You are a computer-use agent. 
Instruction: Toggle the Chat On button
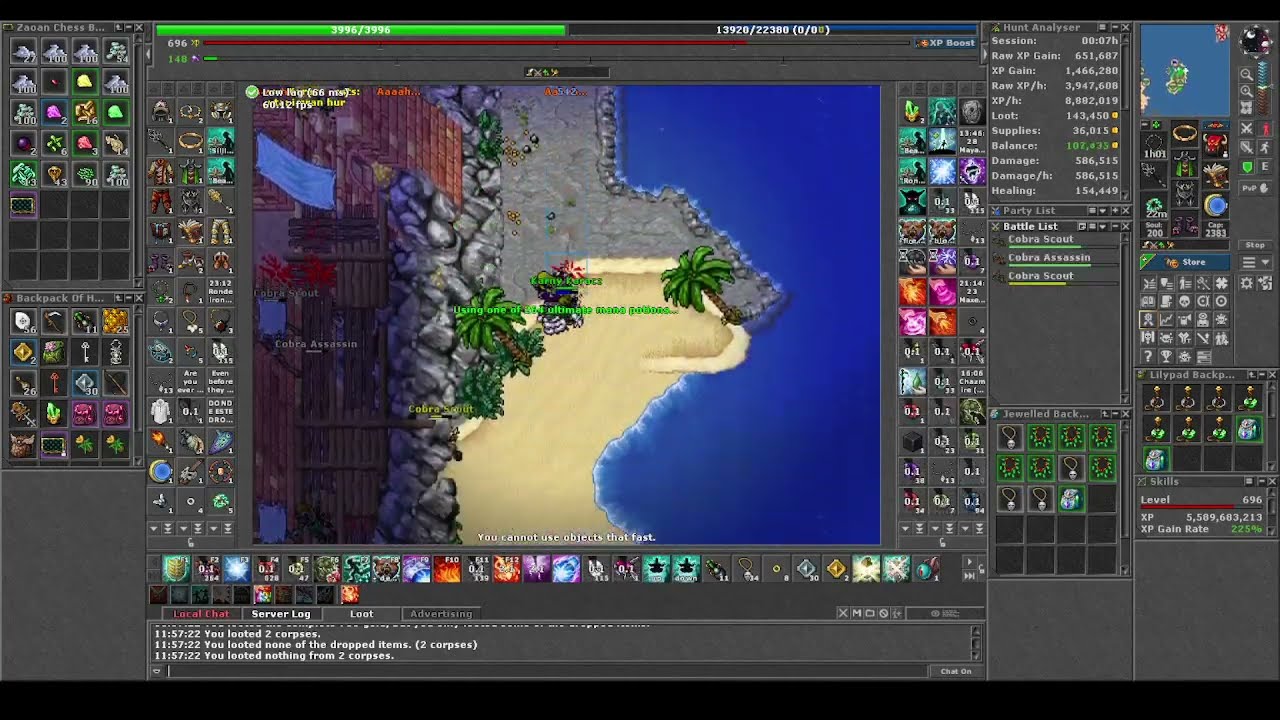955,671
